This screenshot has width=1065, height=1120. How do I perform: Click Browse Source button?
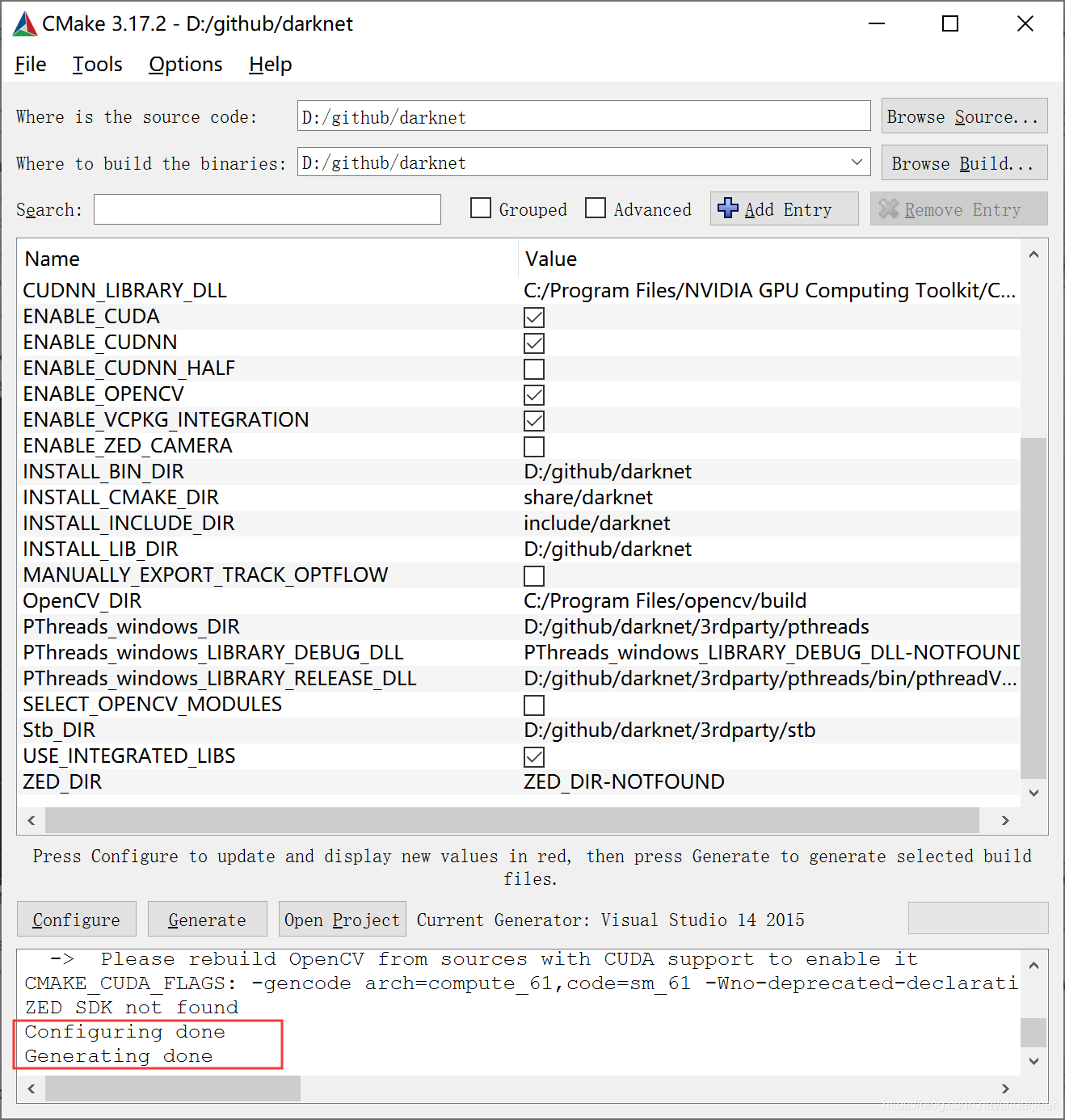click(964, 116)
